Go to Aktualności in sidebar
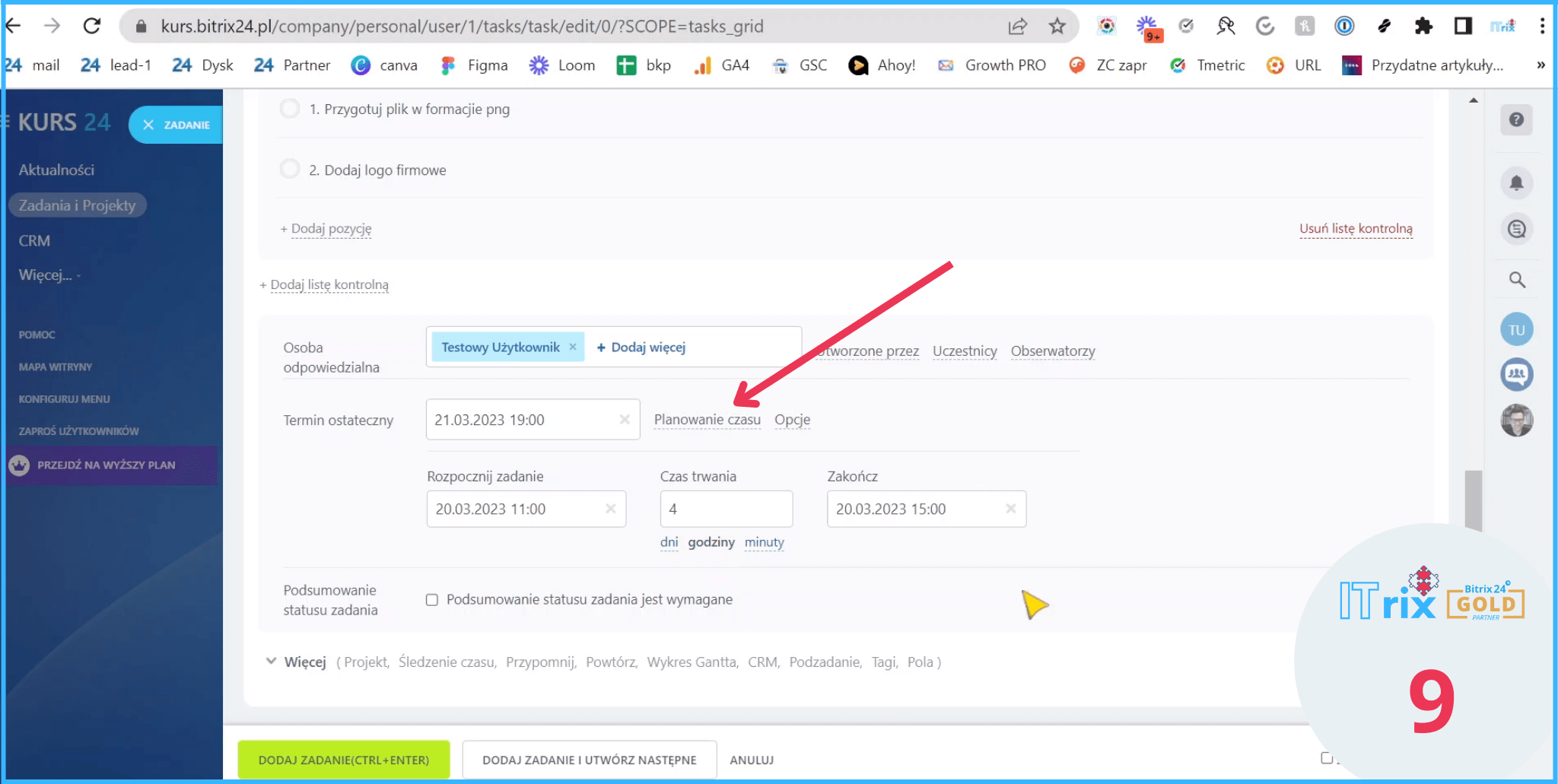 pos(56,170)
